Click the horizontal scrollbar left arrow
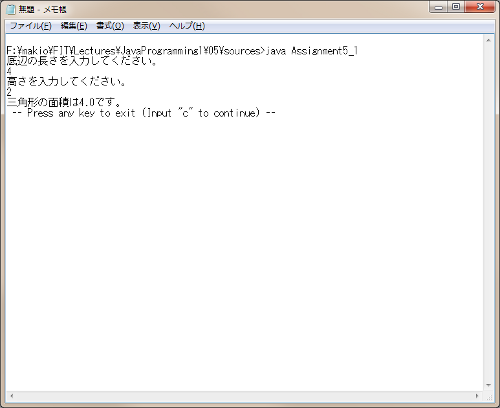Screen dimensions: 500x408 (12, 396)
